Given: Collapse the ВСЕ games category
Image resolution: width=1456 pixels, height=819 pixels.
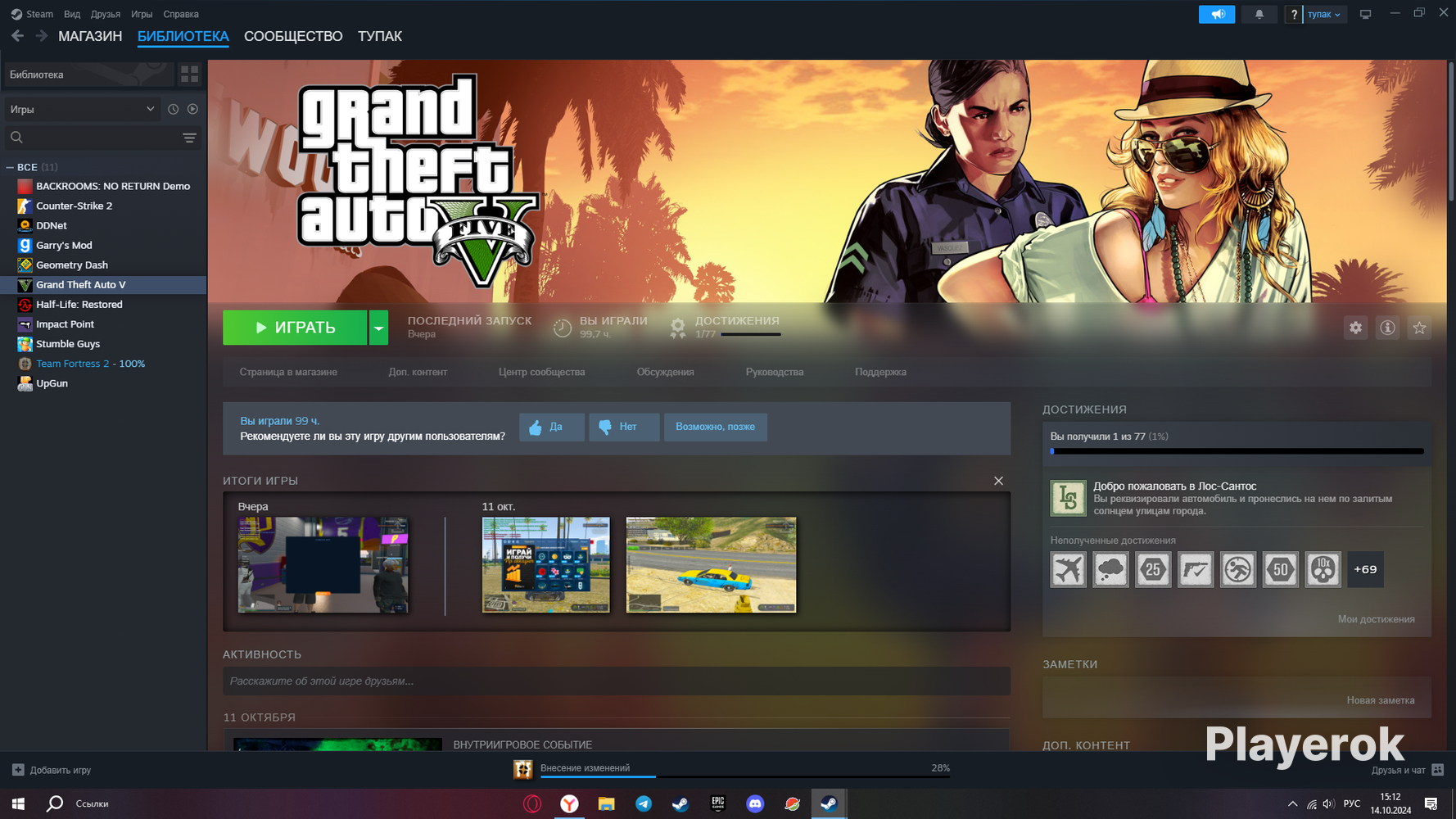Looking at the screenshot, I should [x=10, y=167].
